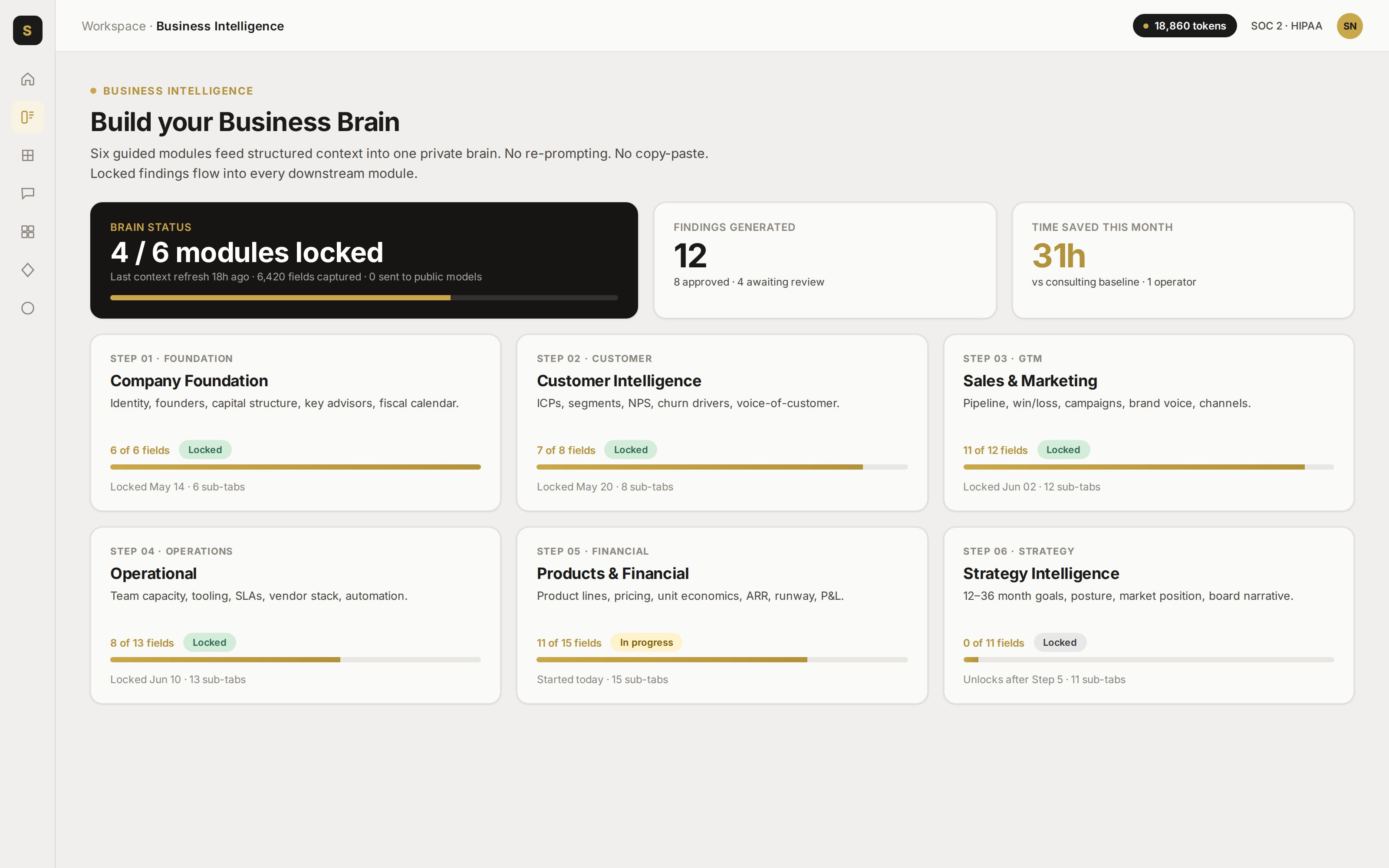Click 'Locked May 14 · 6 sub-tabs'
Viewport: 1389px width, 868px height.
(x=178, y=487)
